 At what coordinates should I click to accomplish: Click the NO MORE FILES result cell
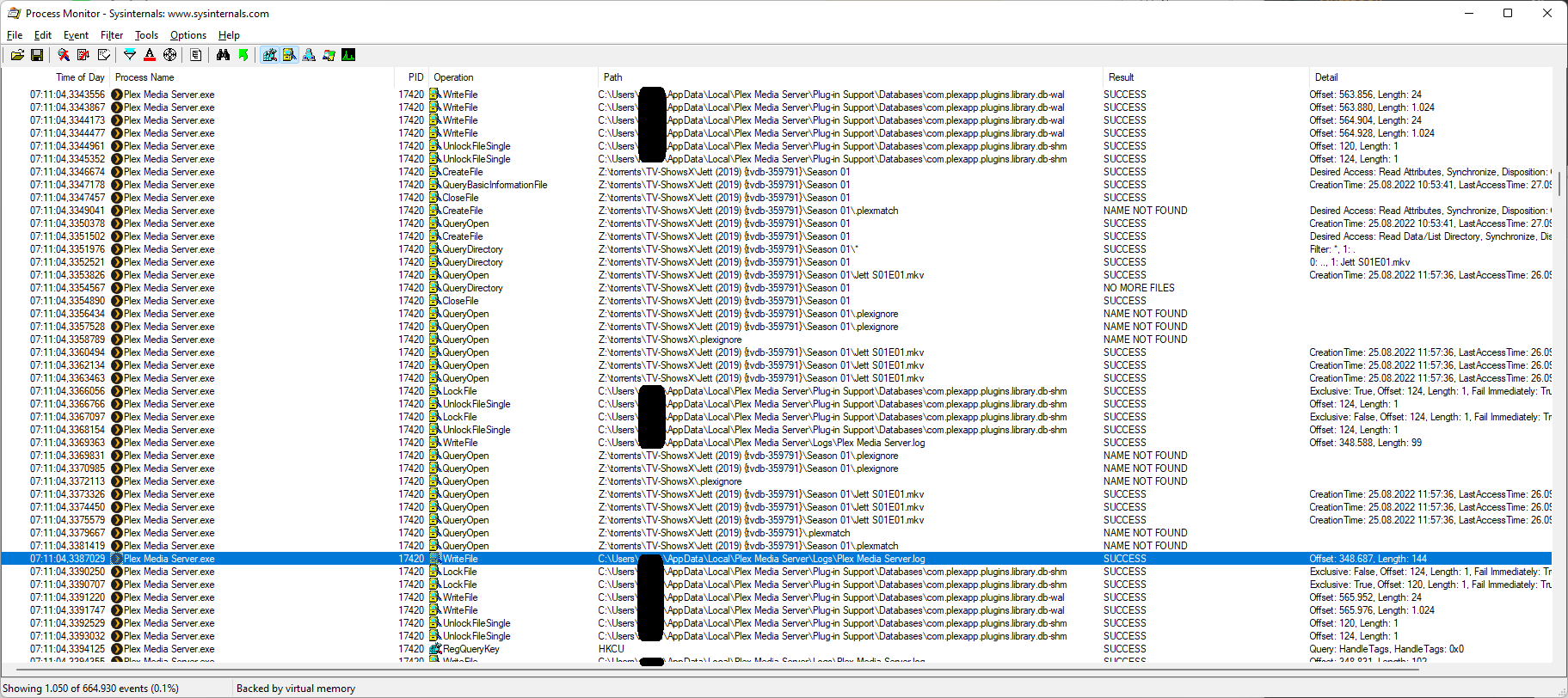click(x=1139, y=288)
